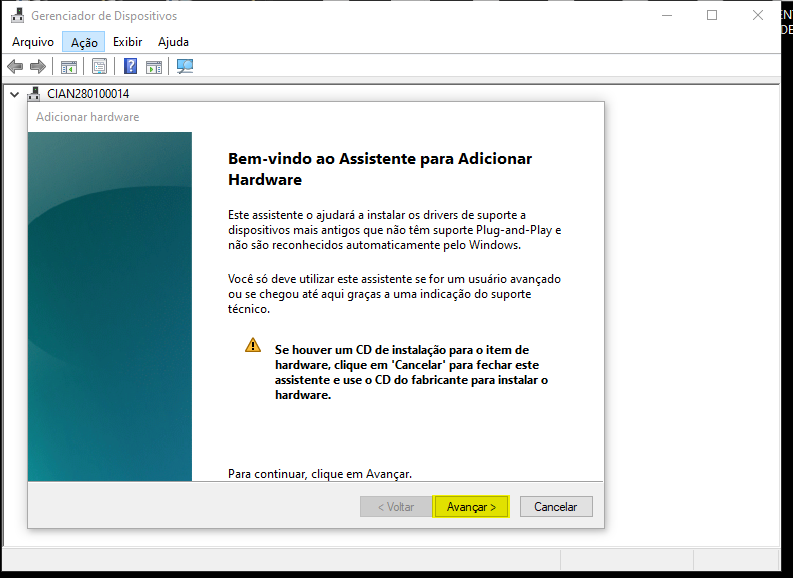This screenshot has width=793, height=578.
Task: Click the CD de instalação warning text
Action: (411, 372)
